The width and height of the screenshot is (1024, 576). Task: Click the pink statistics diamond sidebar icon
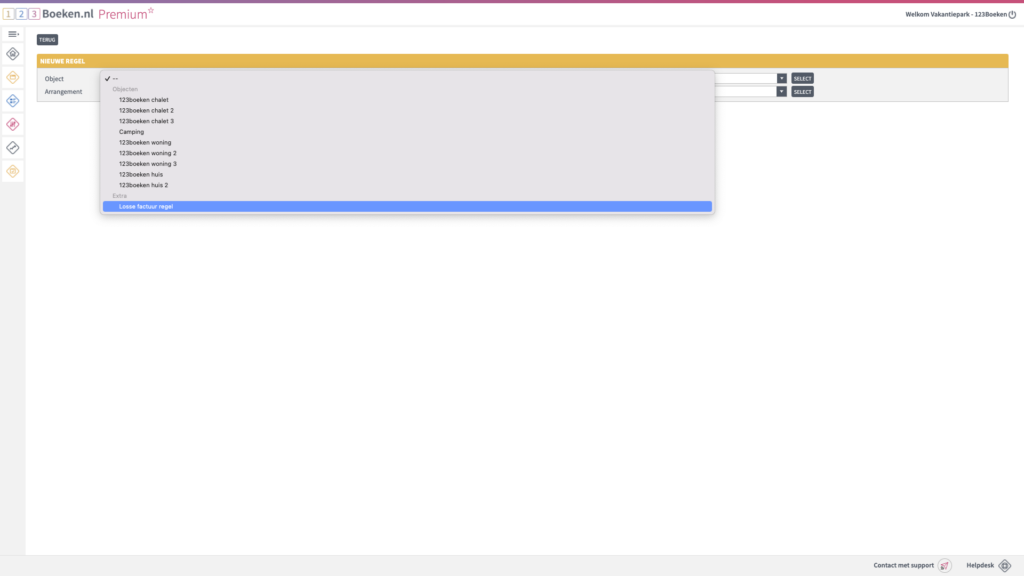13,124
